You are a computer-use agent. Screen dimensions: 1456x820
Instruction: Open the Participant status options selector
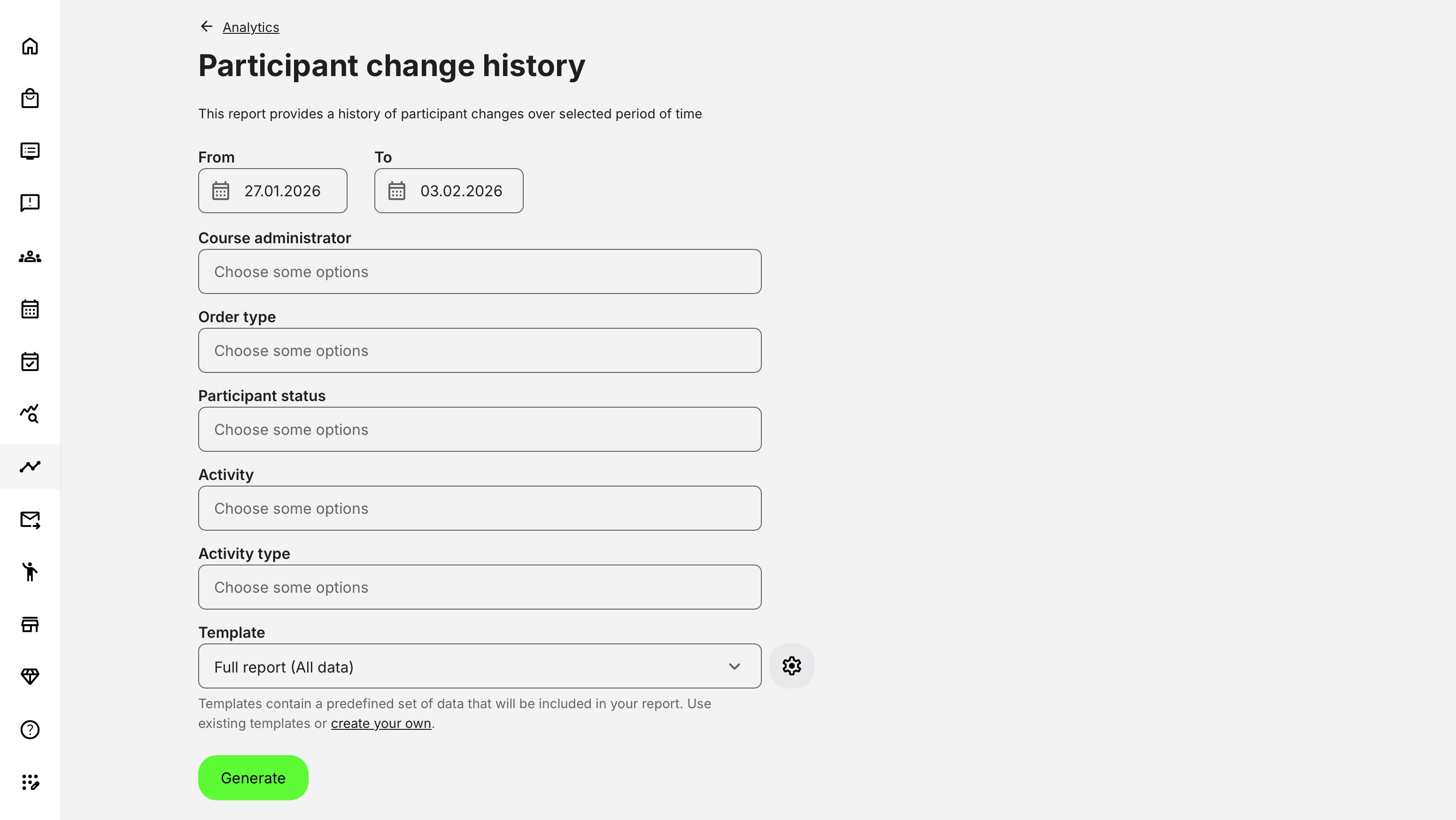tap(479, 430)
